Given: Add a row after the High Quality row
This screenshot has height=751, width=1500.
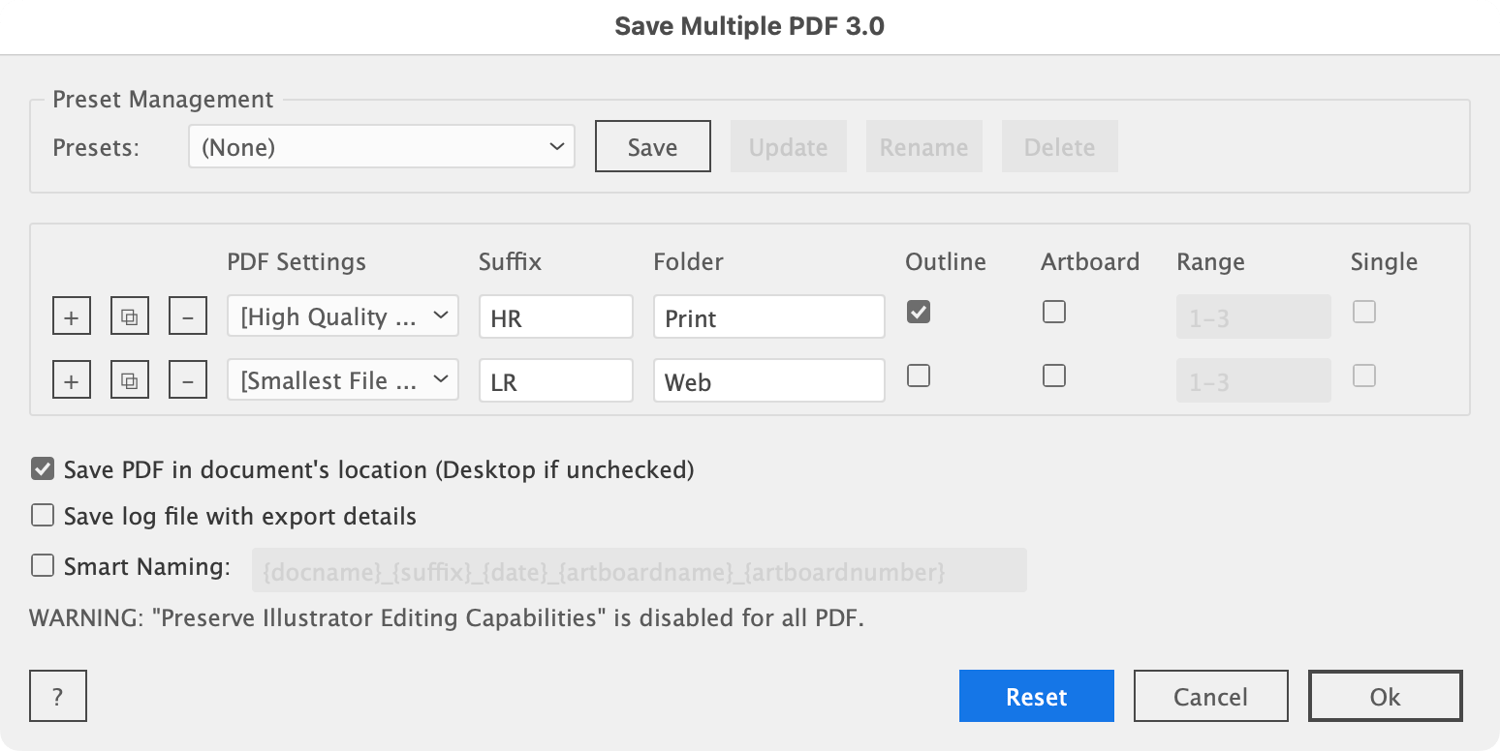Looking at the screenshot, I should pyautogui.click(x=71, y=317).
